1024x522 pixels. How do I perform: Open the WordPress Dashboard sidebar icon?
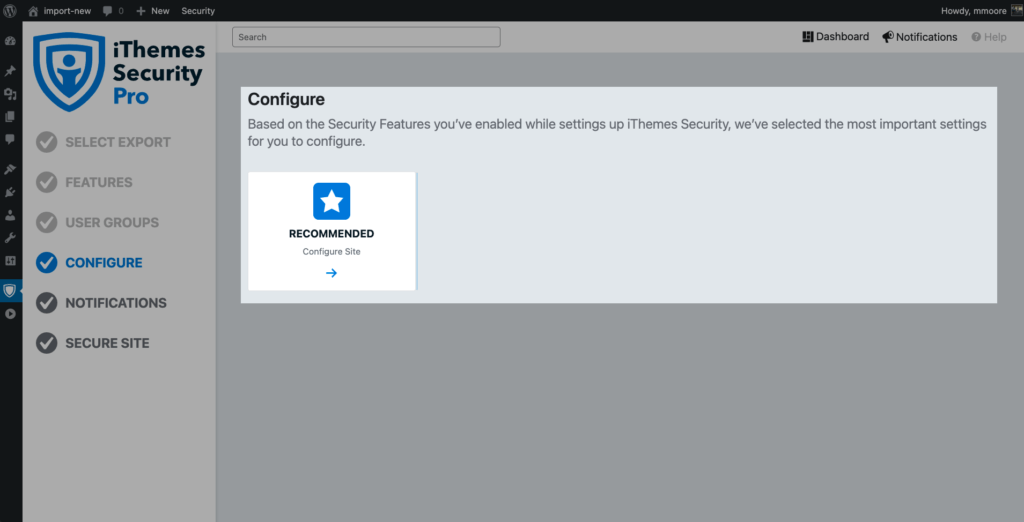pos(10,41)
